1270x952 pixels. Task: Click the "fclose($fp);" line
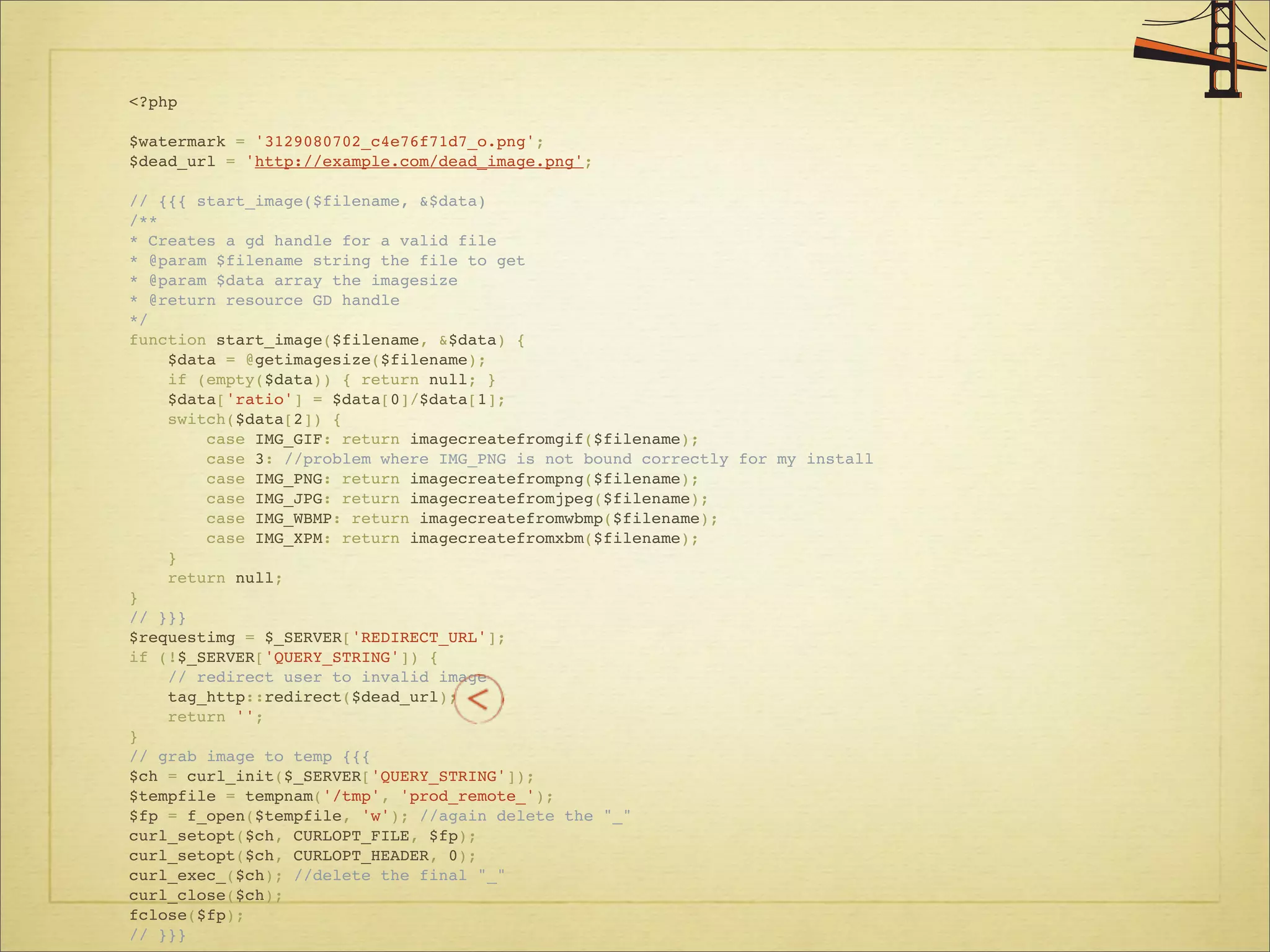pyautogui.click(x=187, y=915)
